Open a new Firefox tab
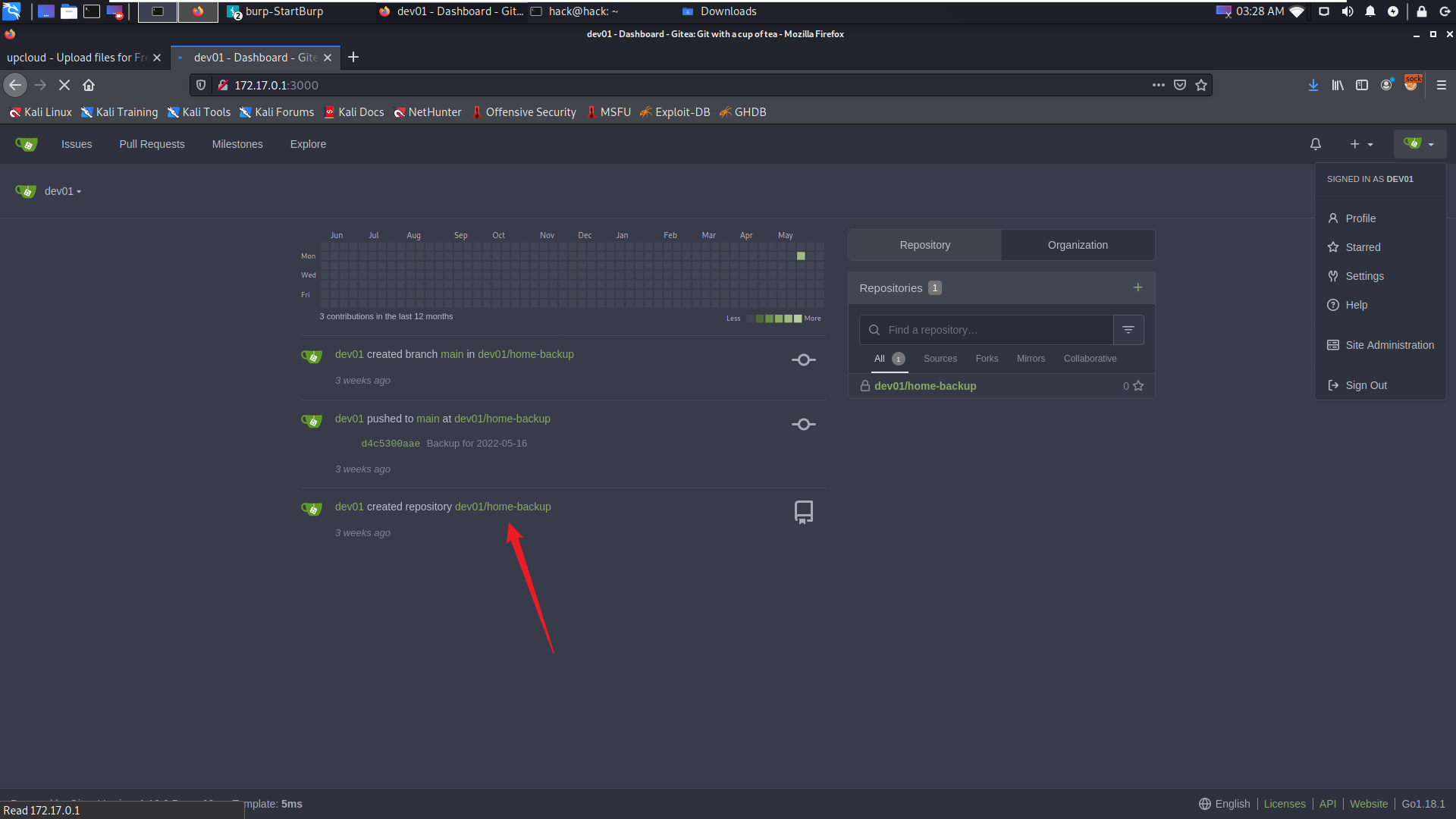 point(353,57)
